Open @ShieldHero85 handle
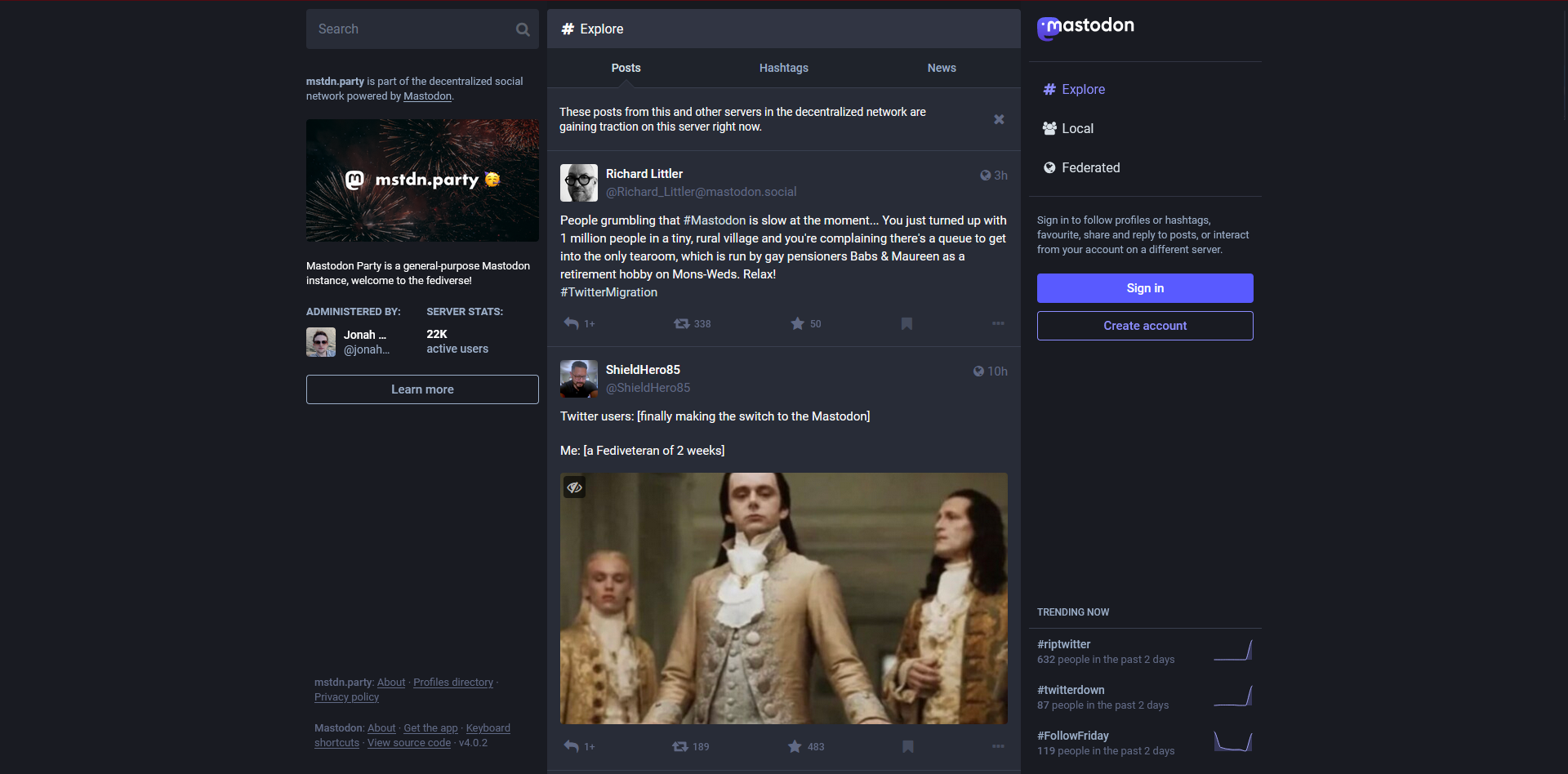 pos(648,388)
